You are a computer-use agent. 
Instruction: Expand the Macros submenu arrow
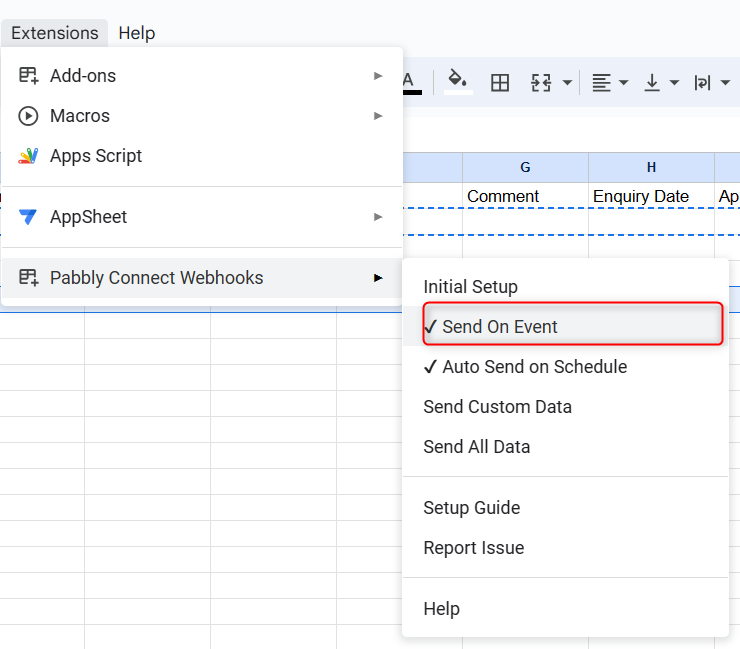[378, 116]
